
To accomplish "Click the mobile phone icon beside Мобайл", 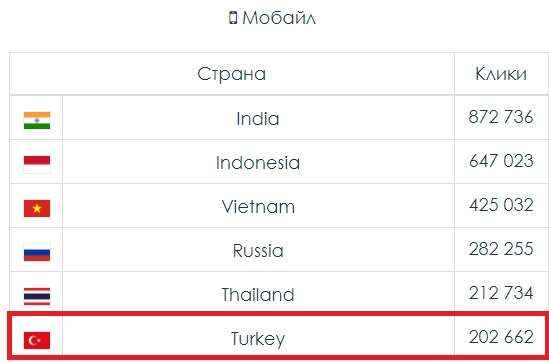I will tap(233, 18).
